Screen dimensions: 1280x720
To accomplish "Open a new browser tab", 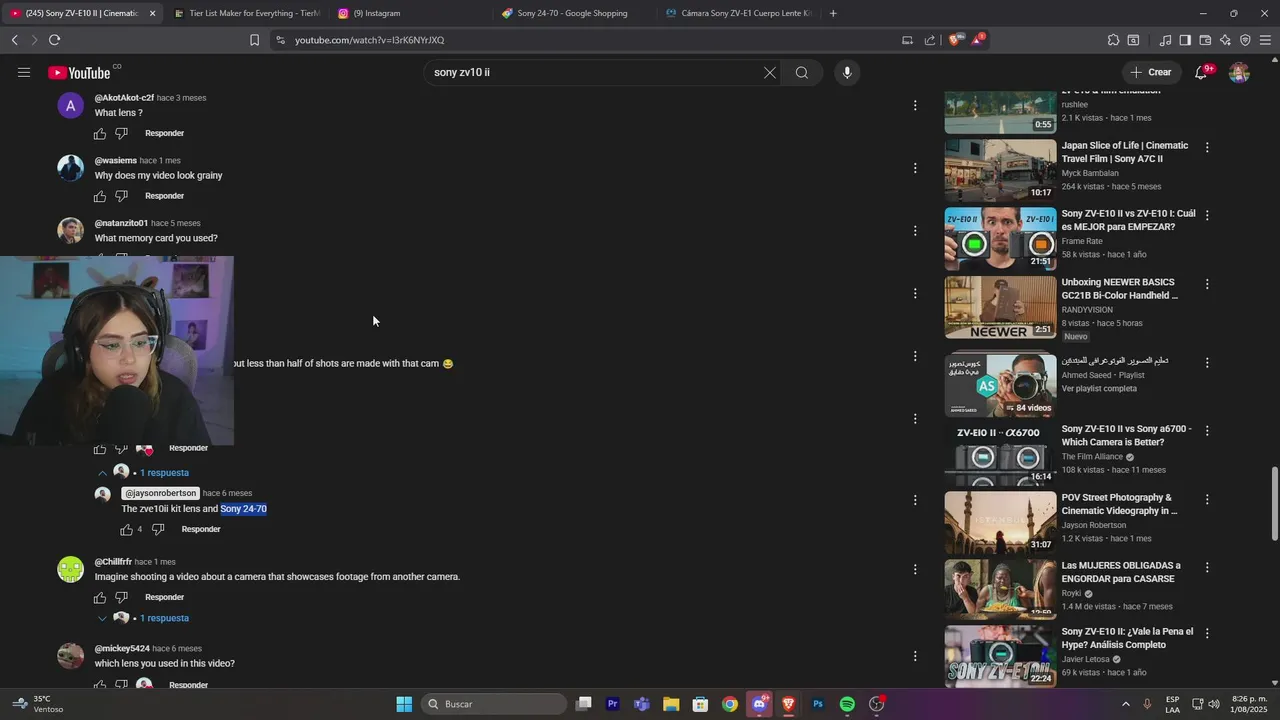I will [x=833, y=13].
